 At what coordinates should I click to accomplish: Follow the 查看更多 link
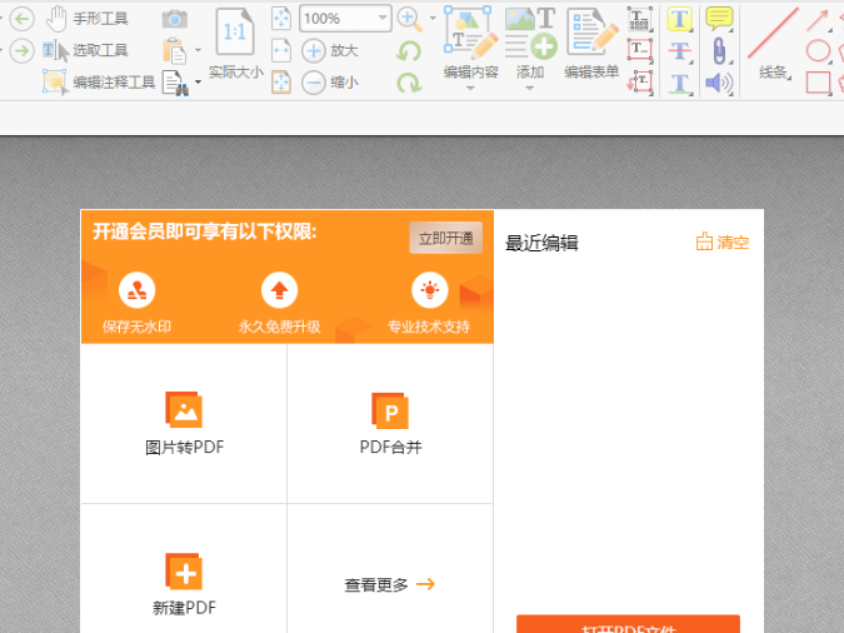[x=390, y=585]
